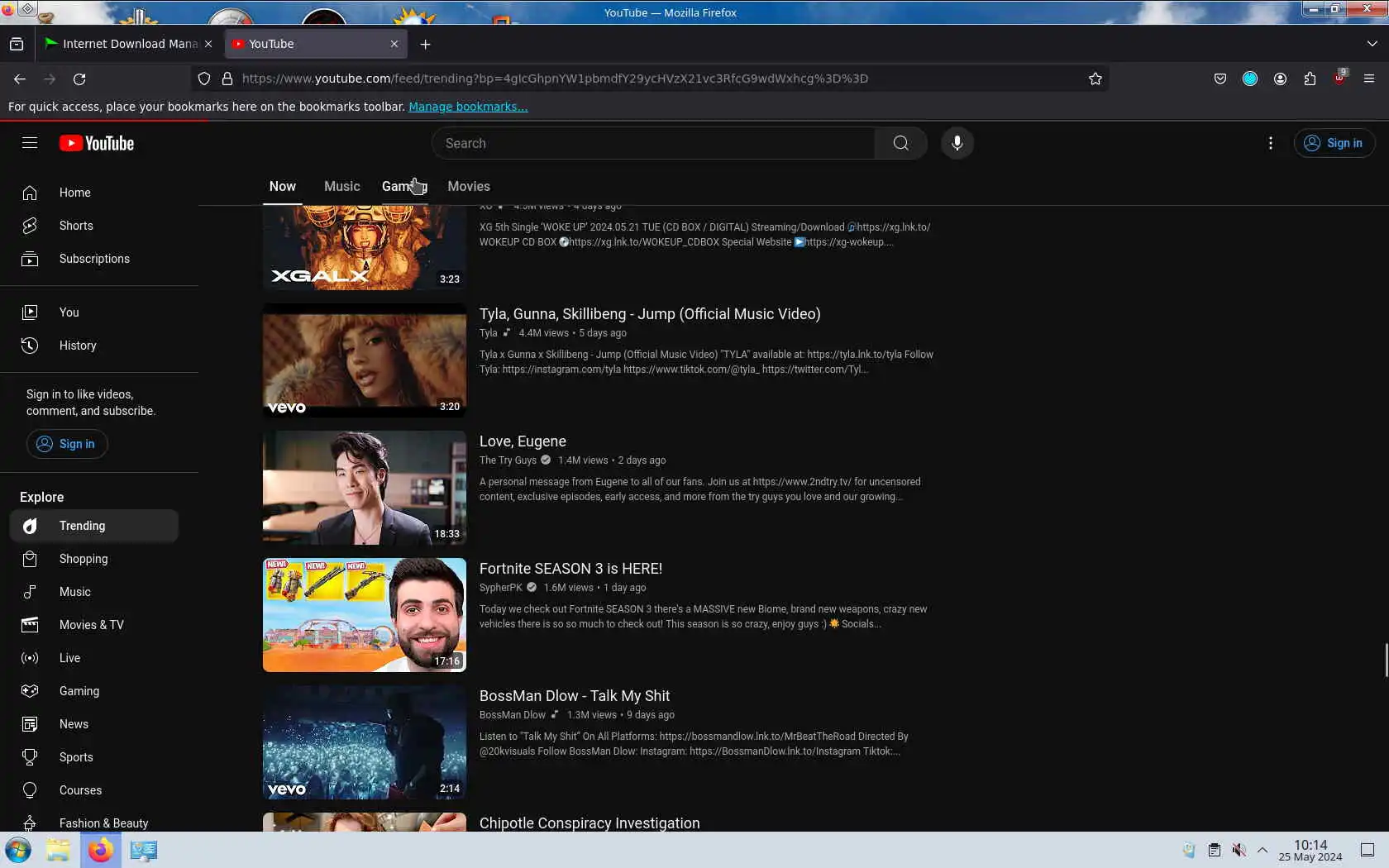This screenshot has height=868, width=1389.
Task: Open Chipotle Conspiracy Investigation video title
Action: tap(589, 823)
